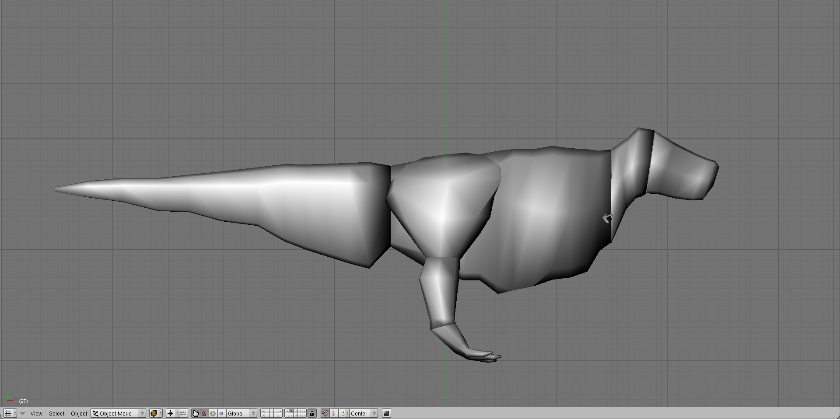840x419 pixels.
Task: Open the View menu
Action: click(36, 413)
